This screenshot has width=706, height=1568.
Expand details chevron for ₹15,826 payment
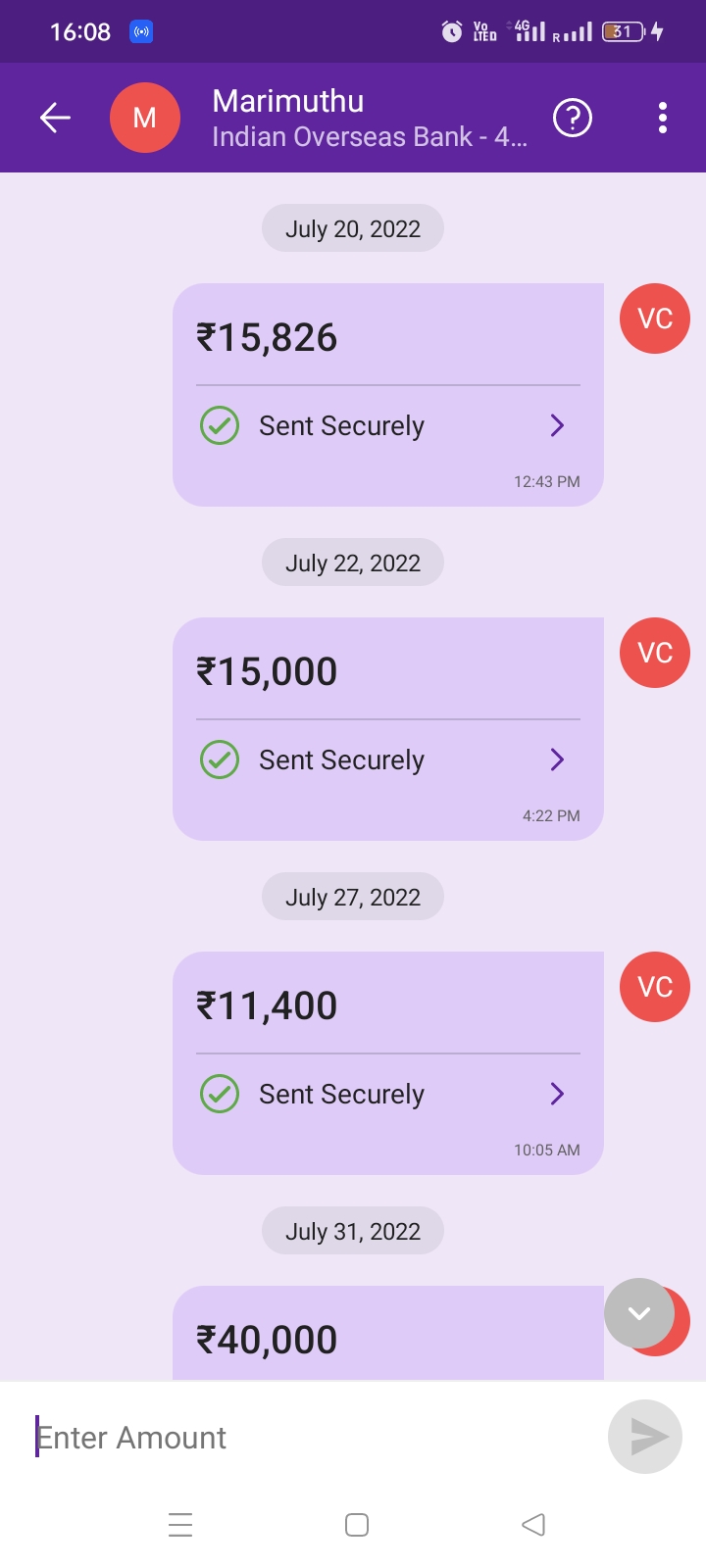[x=557, y=425]
